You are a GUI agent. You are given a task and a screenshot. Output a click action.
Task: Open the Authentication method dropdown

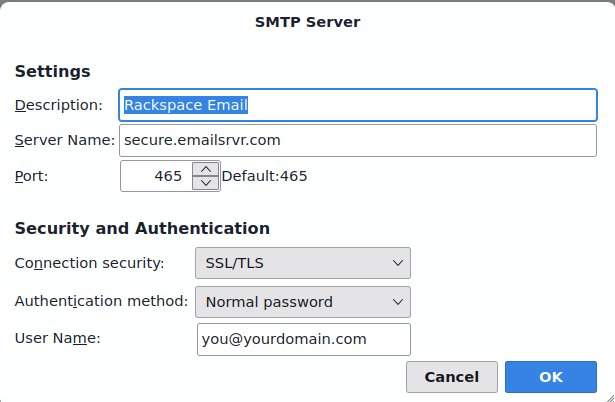click(x=303, y=302)
